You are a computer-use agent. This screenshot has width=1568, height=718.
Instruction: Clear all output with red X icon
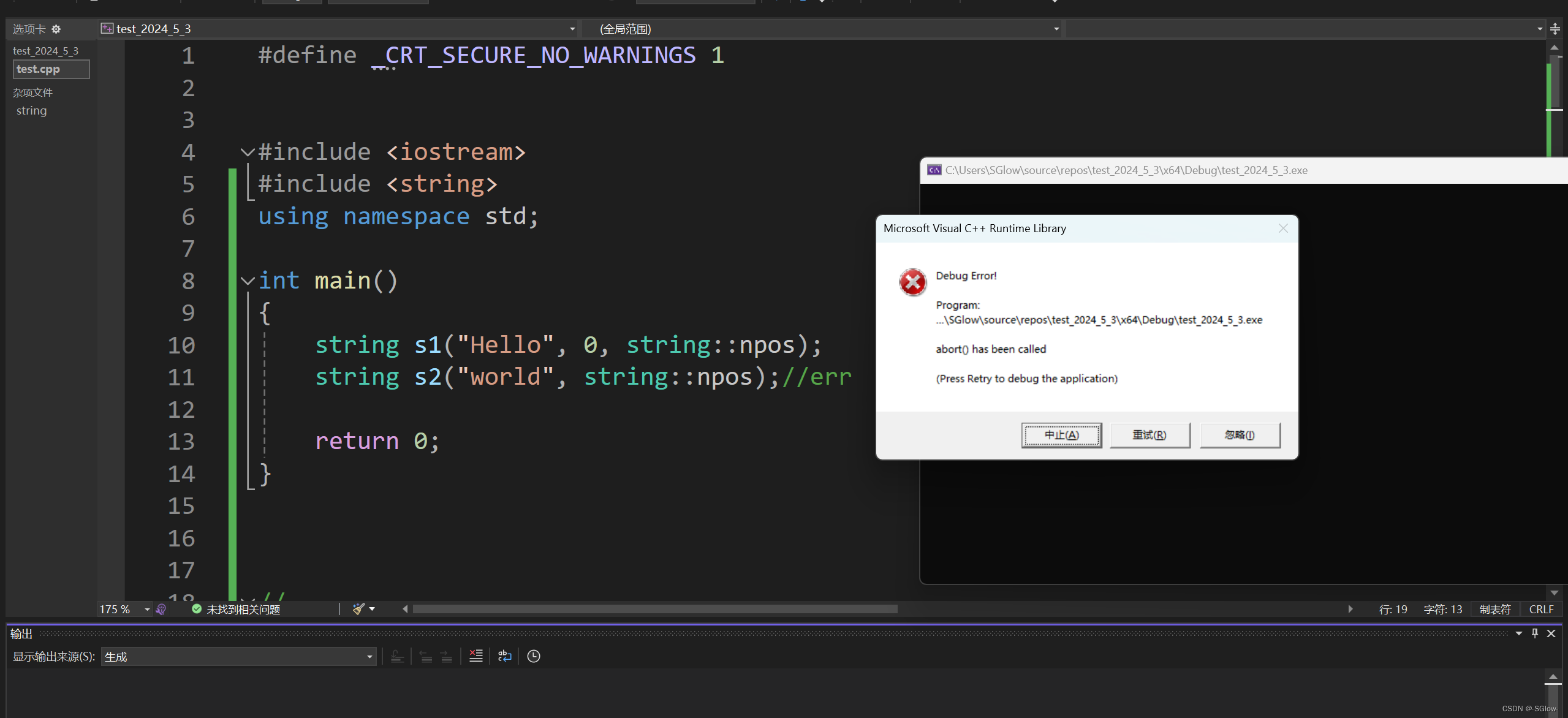point(475,656)
